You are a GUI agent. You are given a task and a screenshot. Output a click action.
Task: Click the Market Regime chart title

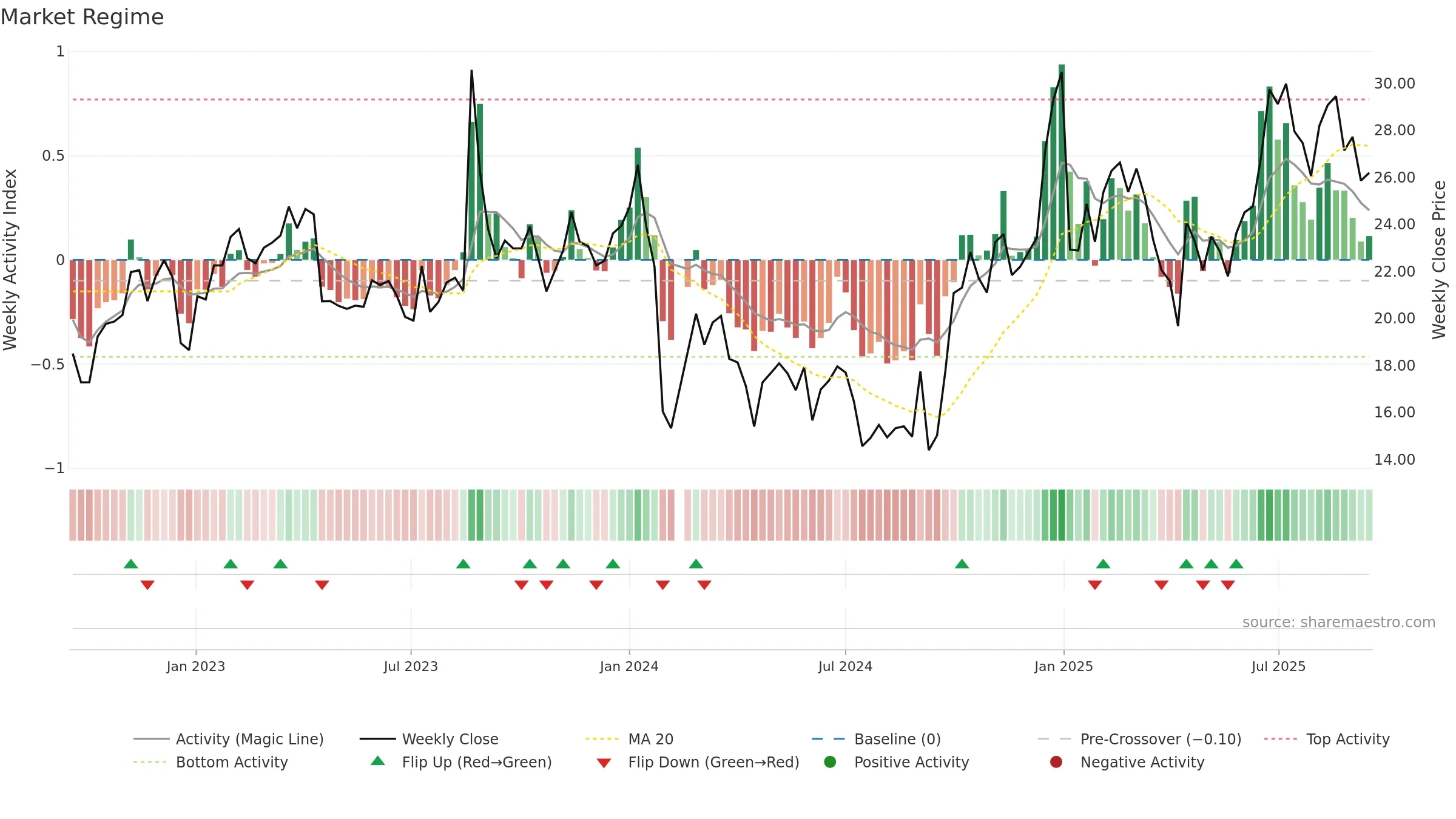coord(82,17)
